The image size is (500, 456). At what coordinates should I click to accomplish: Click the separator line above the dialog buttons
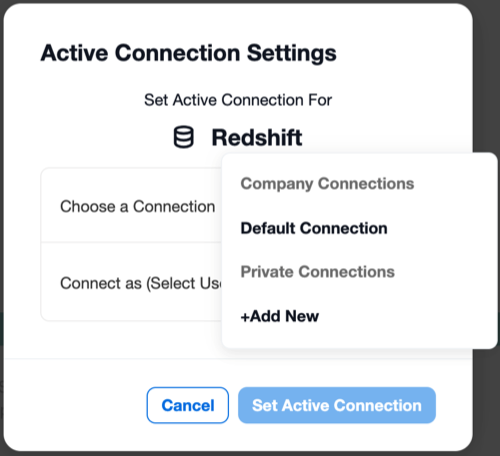pyautogui.click(x=238, y=359)
